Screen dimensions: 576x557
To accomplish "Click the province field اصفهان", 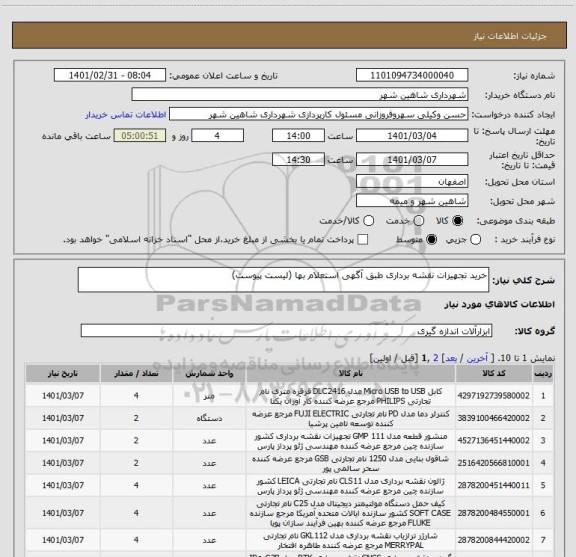I will [x=412, y=182].
